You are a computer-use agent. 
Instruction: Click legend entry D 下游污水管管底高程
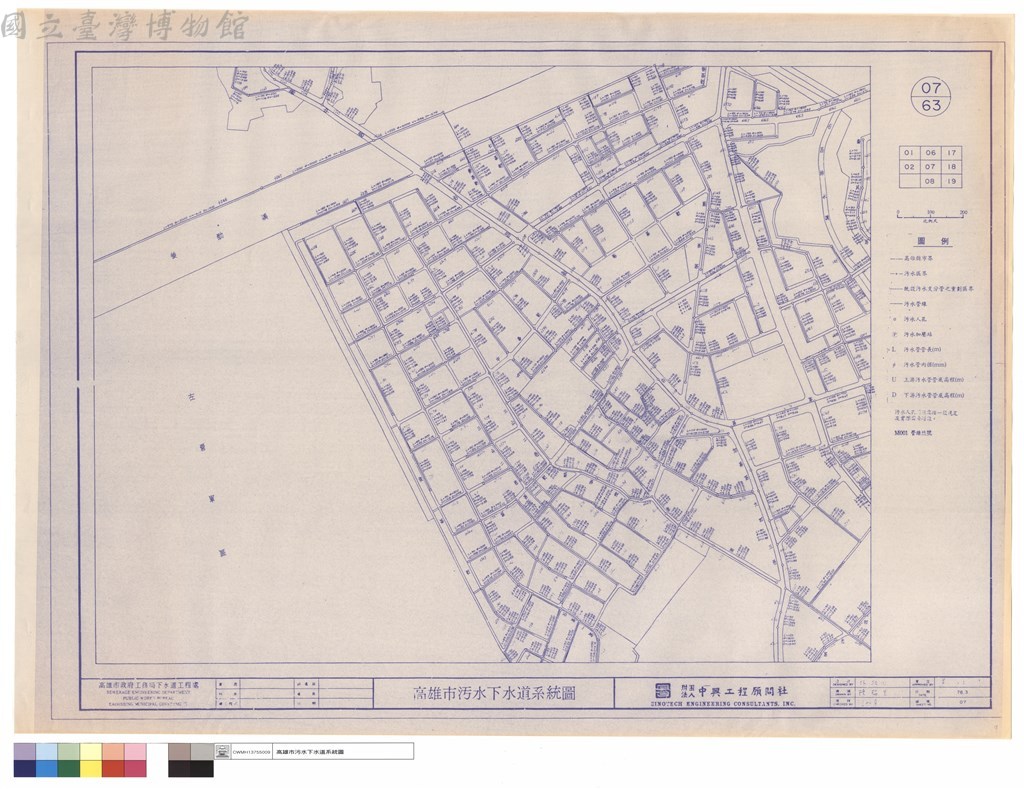coord(927,395)
